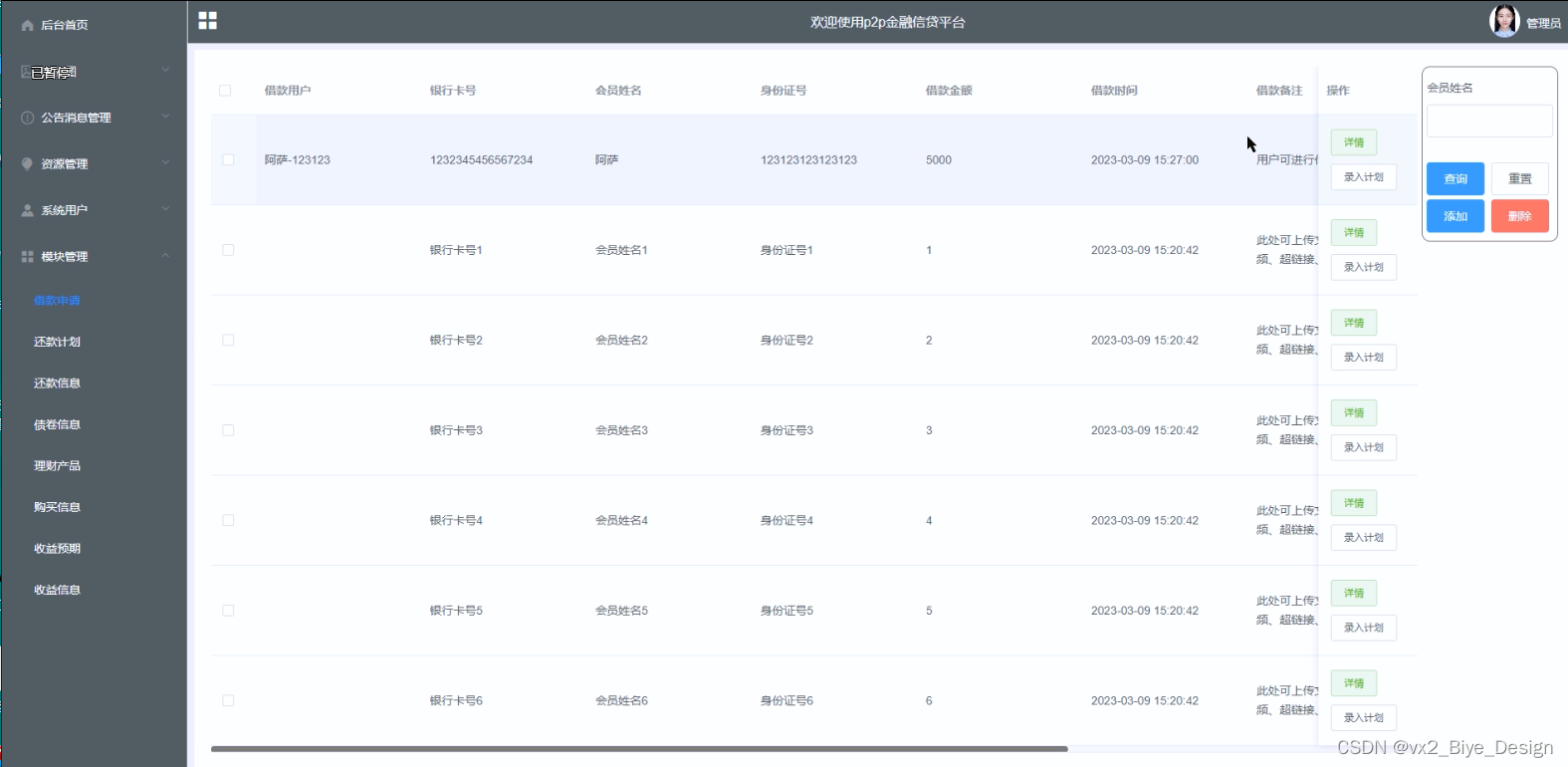This screenshot has height=767, width=1568.
Task: Click the 重置 button
Action: tap(1519, 178)
